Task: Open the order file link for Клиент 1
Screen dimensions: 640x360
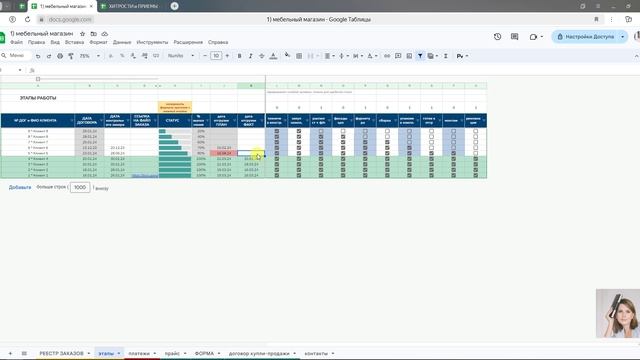Action: (144, 176)
